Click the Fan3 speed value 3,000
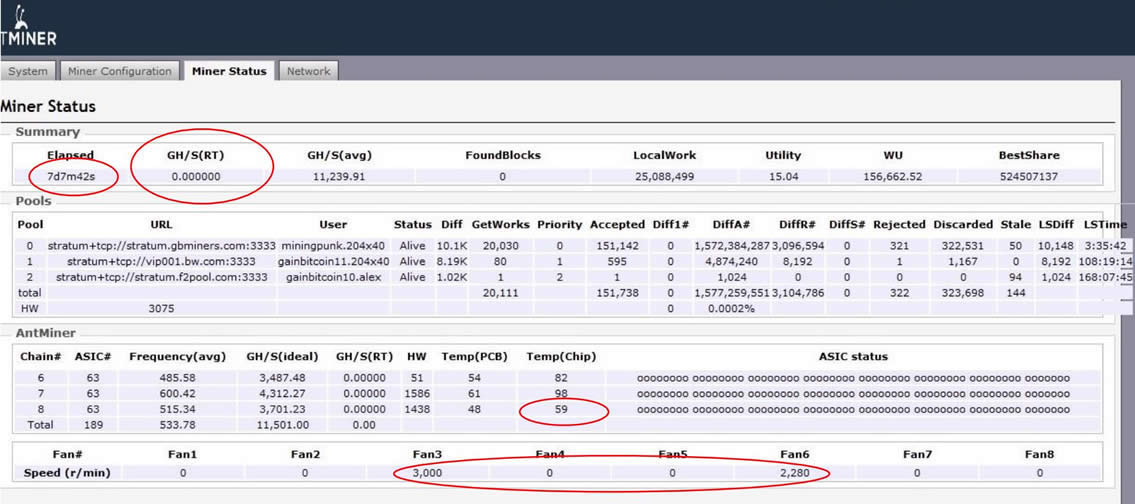This screenshot has height=504, width=1135. tap(428, 473)
